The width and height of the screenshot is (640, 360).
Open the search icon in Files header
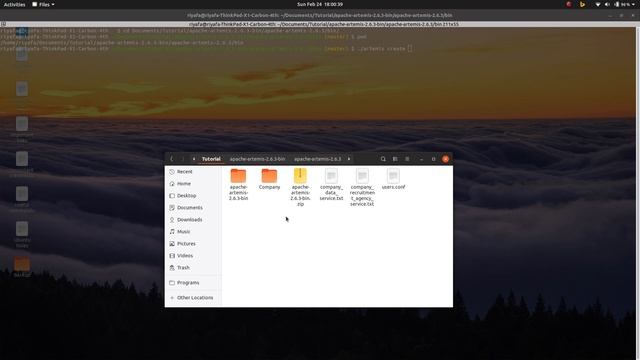383,159
